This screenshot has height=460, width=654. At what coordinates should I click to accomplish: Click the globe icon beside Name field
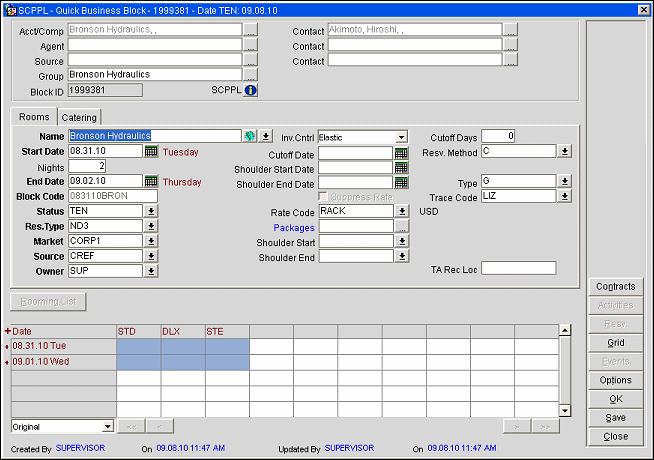(250, 136)
